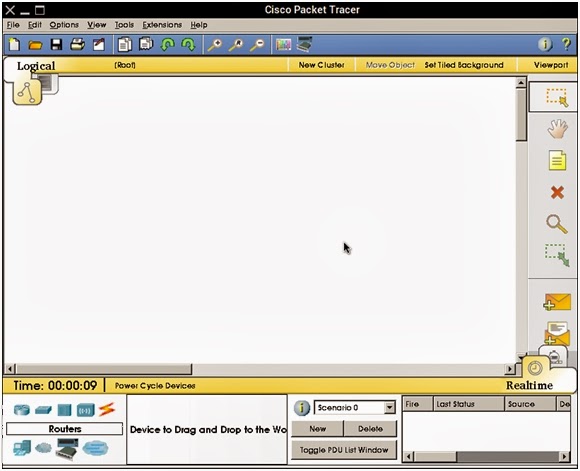Open the Help menu

tap(199, 25)
